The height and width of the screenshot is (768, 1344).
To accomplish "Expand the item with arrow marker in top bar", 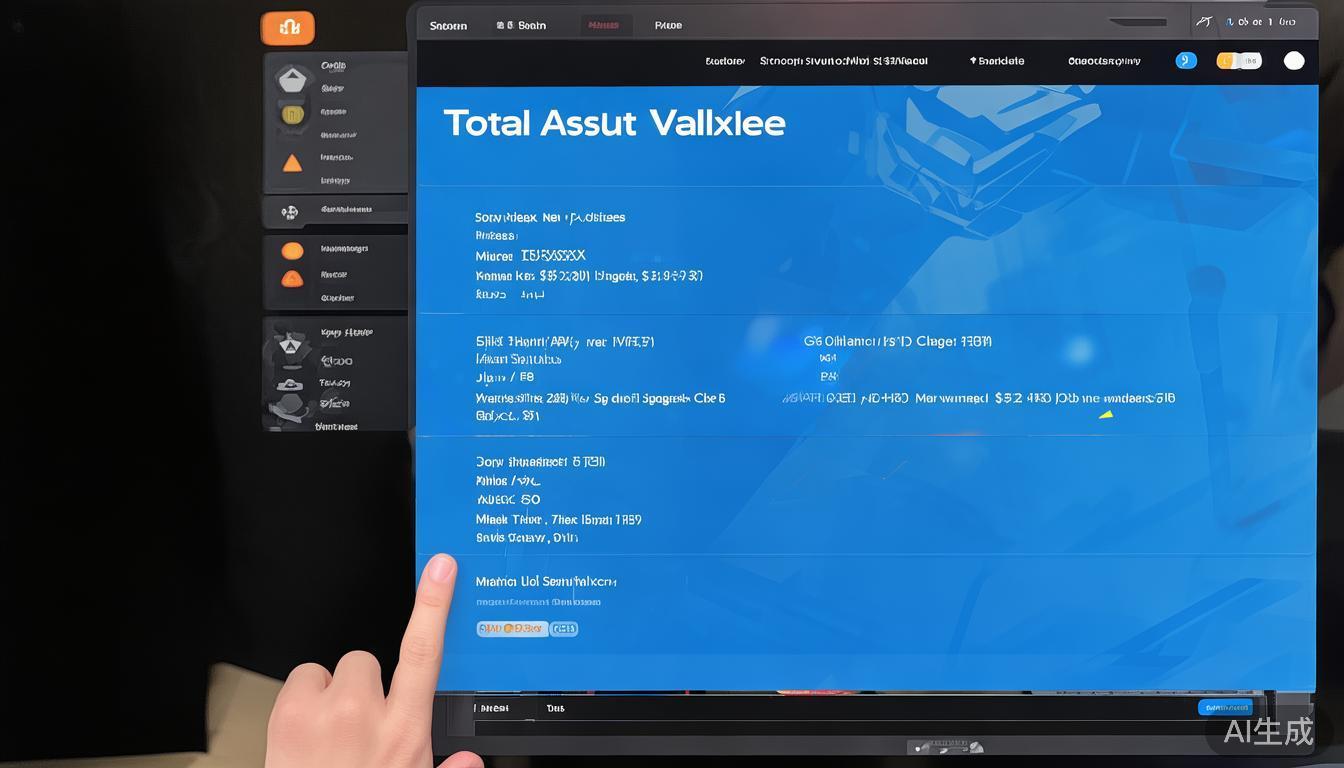I will pos(996,61).
